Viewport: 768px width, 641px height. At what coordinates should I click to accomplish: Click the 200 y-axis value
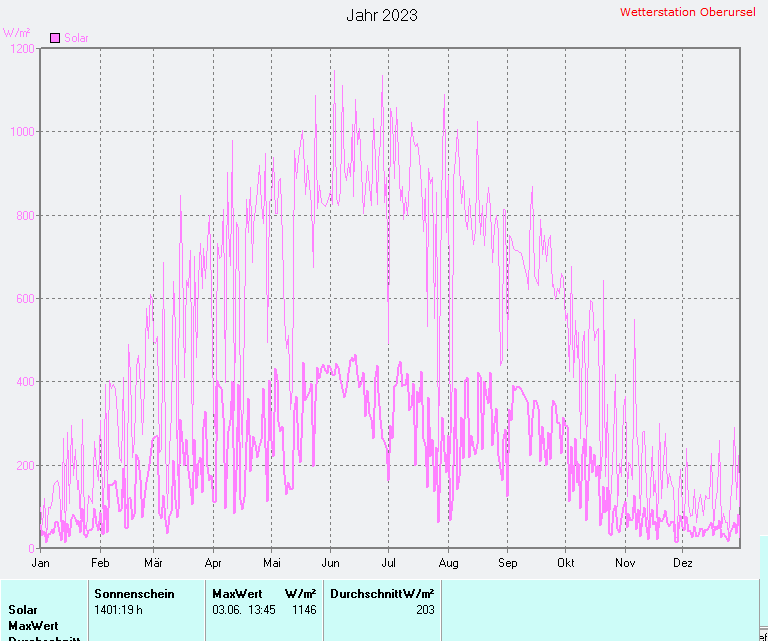[x=25, y=465]
